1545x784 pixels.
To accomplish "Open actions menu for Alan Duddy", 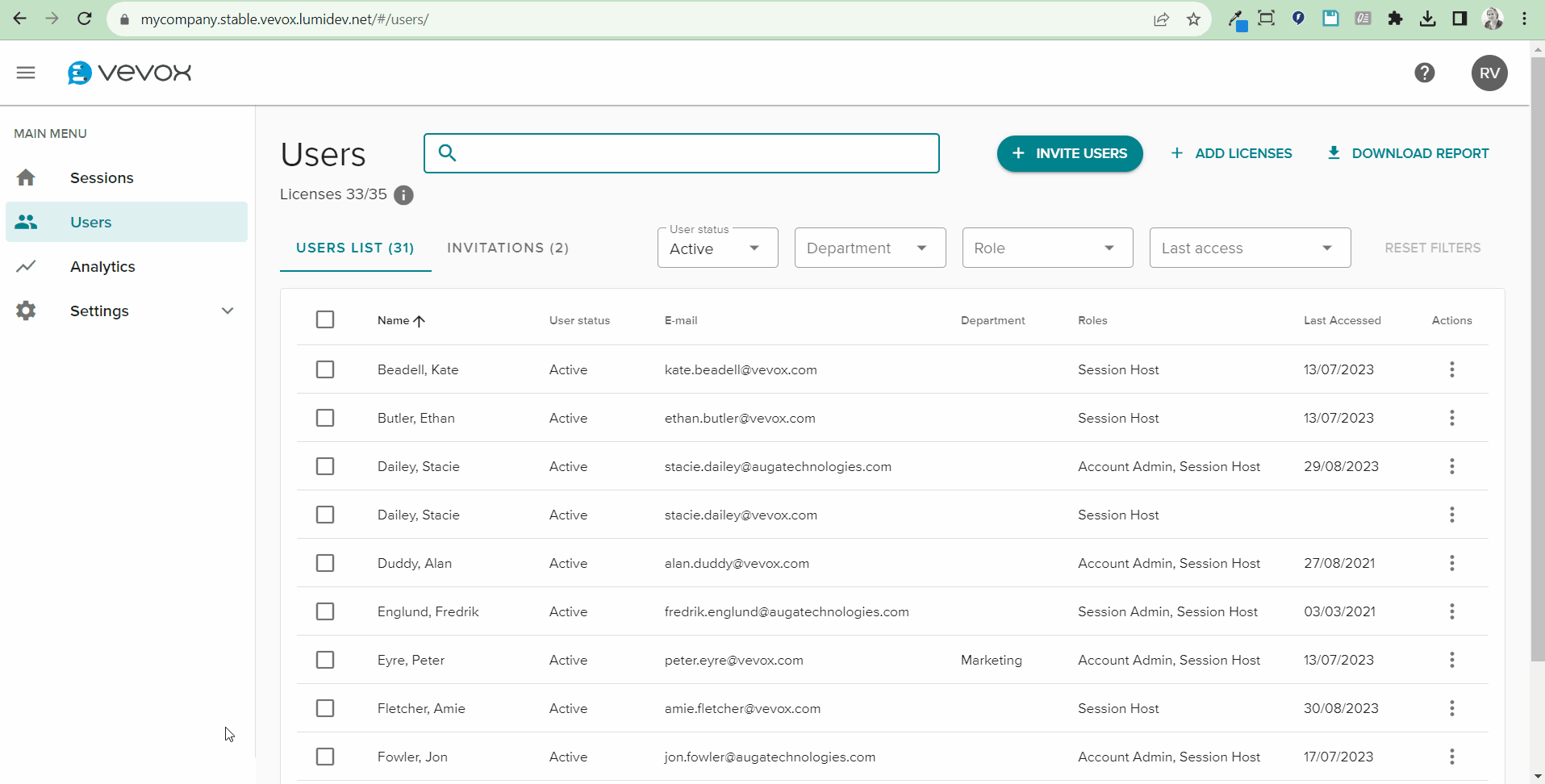I will [x=1451, y=563].
